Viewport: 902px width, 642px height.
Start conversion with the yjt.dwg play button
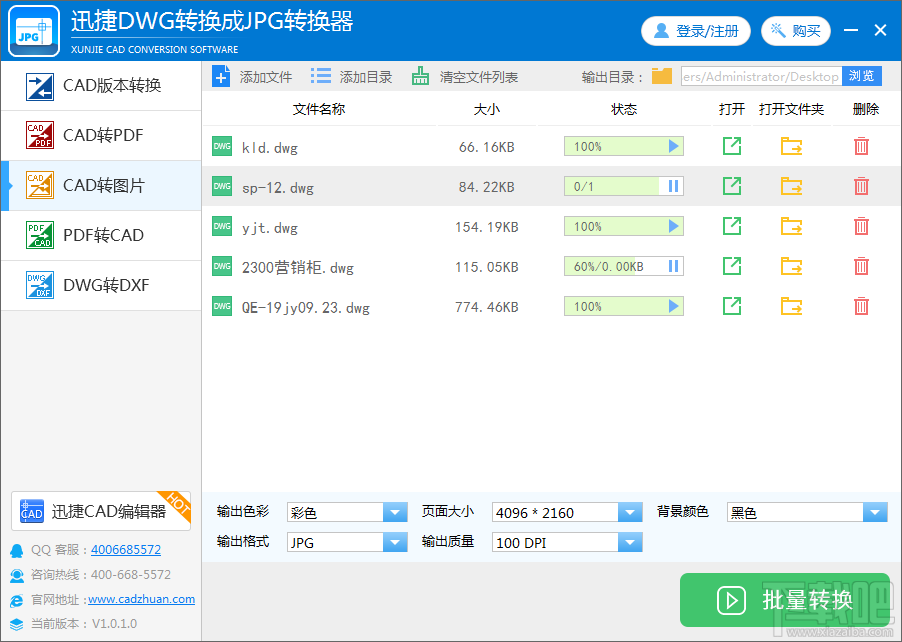[x=674, y=226]
